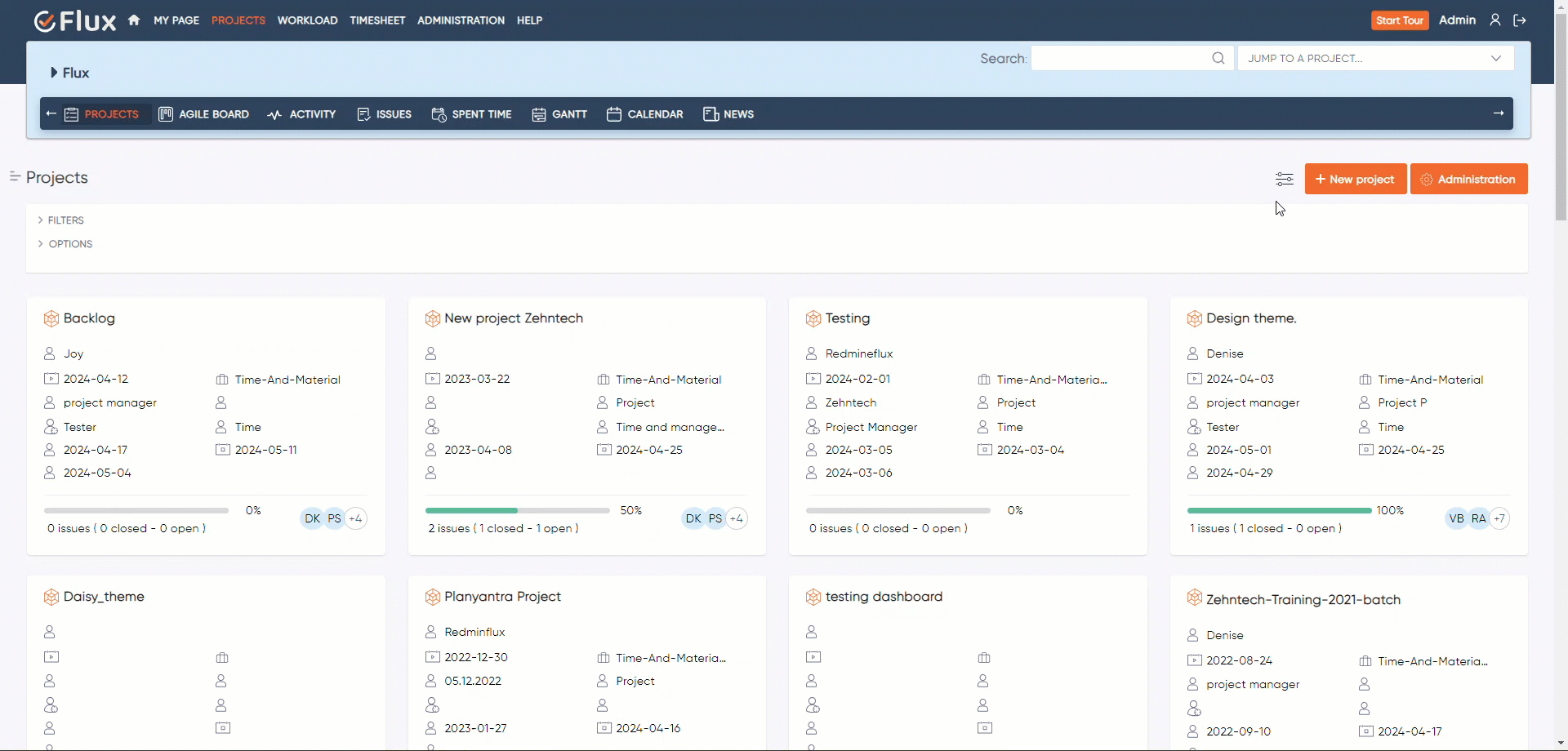Open the user profile icon beside Admin
Viewport: 1568px width, 751px height.
click(1494, 20)
